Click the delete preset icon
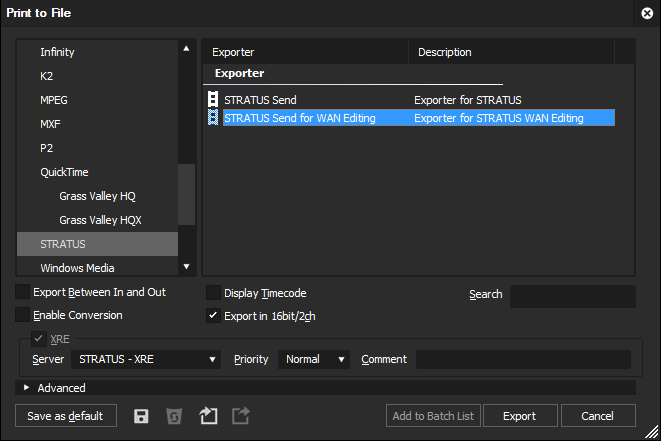This screenshot has width=662, height=441. click(x=174, y=416)
